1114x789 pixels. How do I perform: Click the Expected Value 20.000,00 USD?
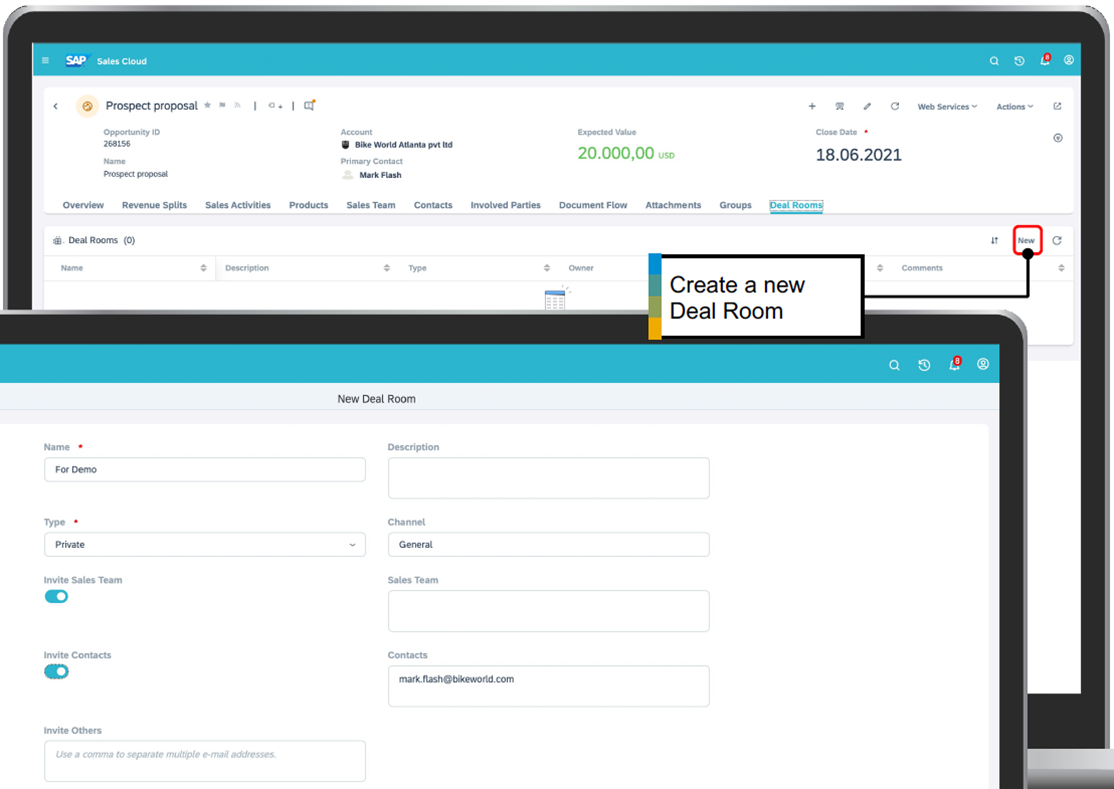pyautogui.click(x=626, y=153)
